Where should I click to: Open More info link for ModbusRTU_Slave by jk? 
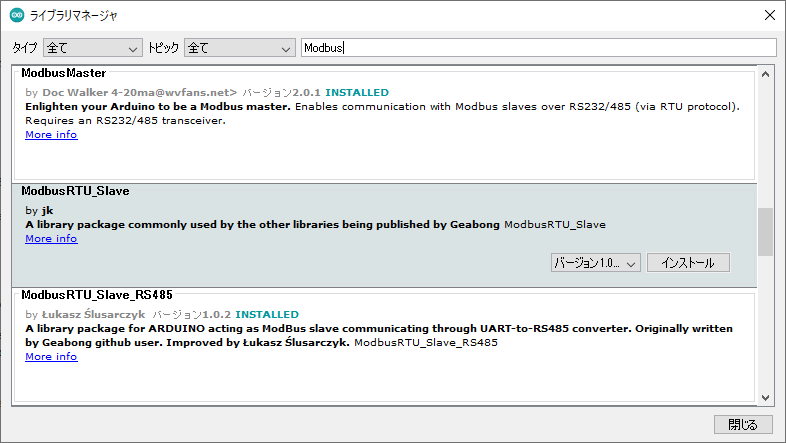[51, 239]
